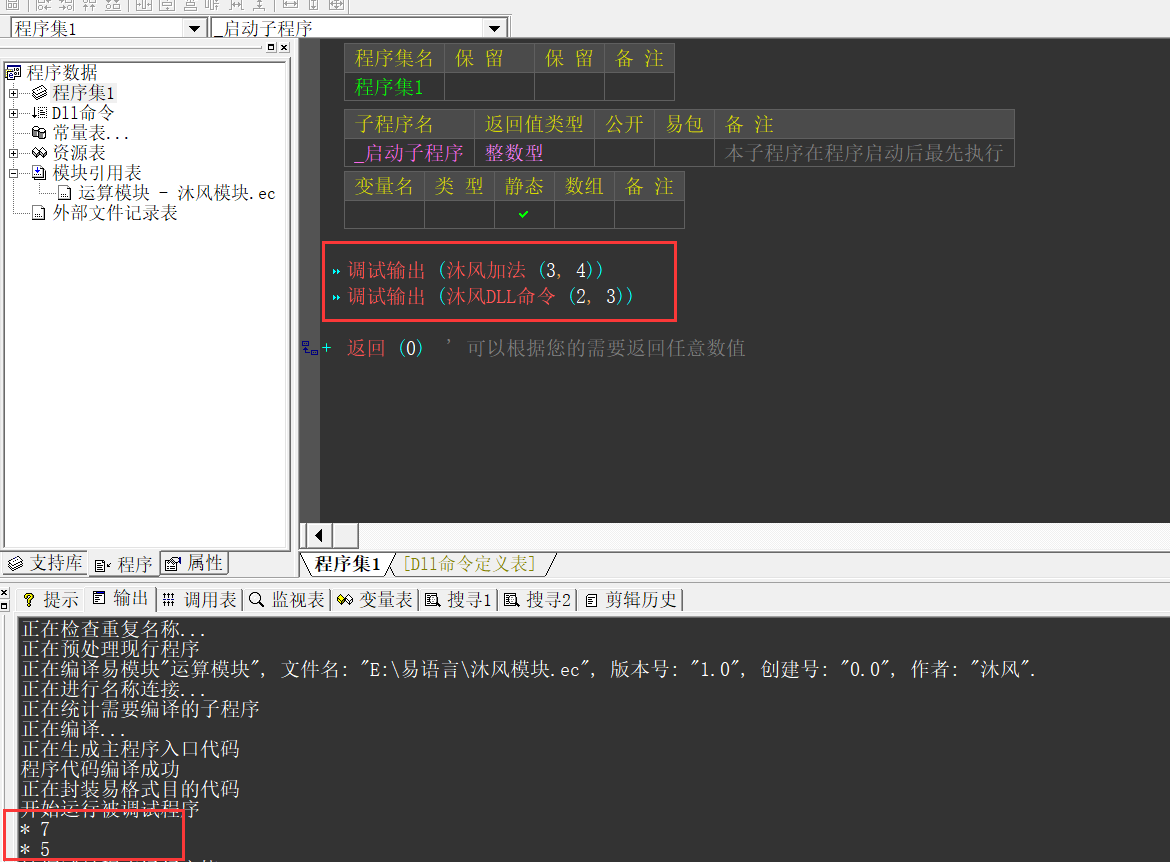Click the horizontal scrollbar thumb of the editor
The width and height of the screenshot is (1170, 862).
click(345, 535)
